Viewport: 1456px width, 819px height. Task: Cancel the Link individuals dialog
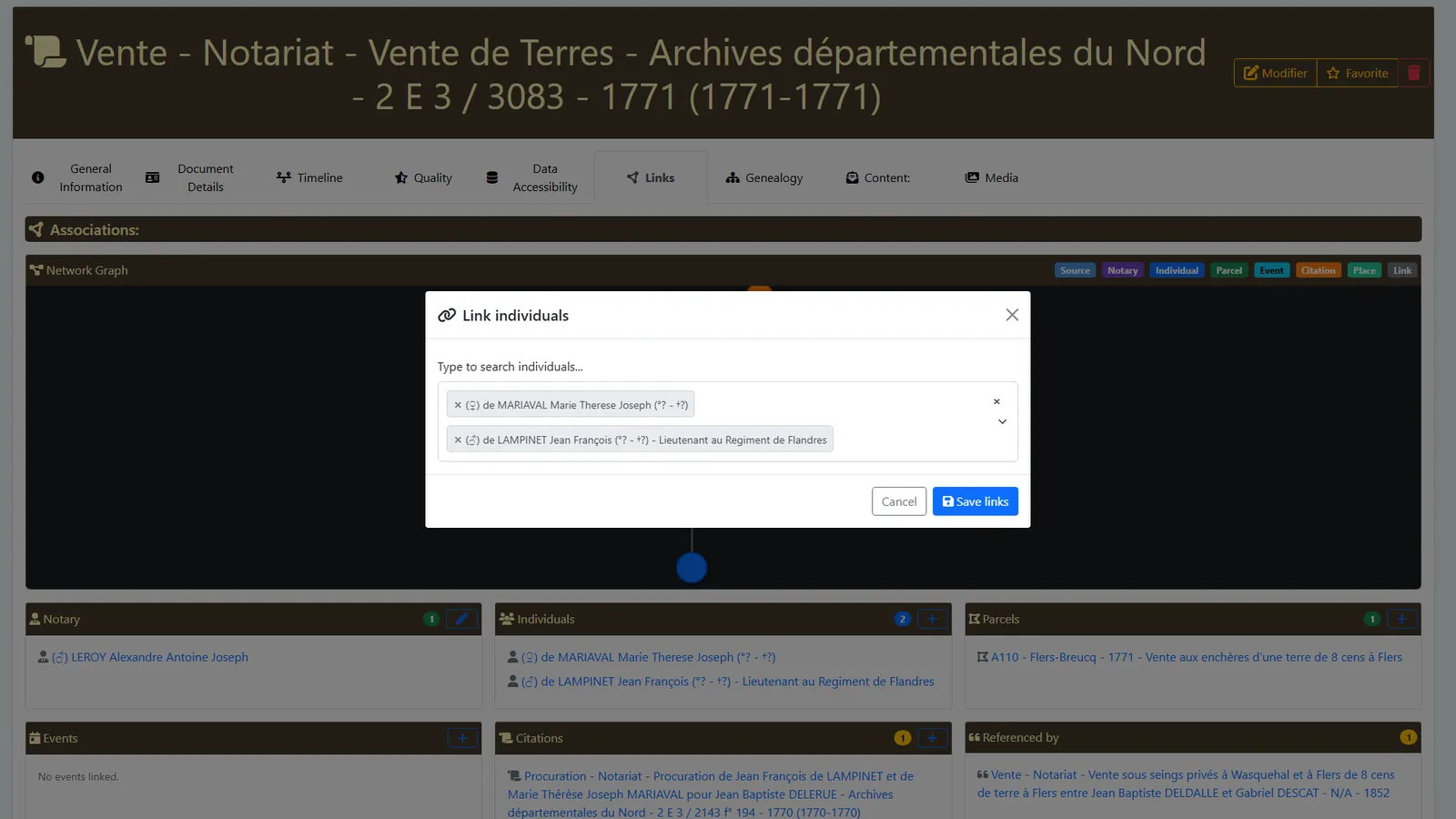tap(899, 501)
